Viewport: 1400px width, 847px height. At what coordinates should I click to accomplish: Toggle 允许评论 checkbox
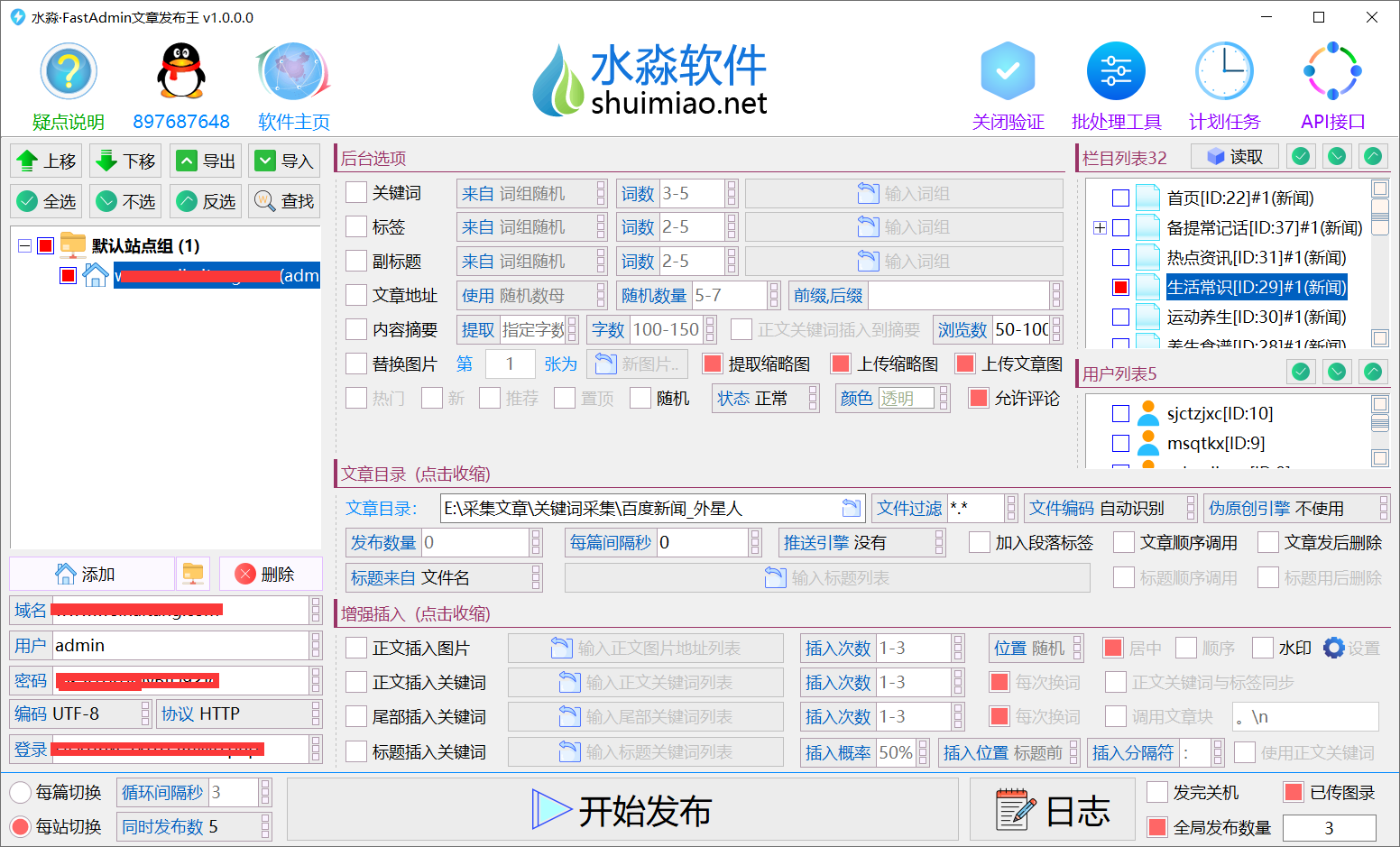point(978,398)
